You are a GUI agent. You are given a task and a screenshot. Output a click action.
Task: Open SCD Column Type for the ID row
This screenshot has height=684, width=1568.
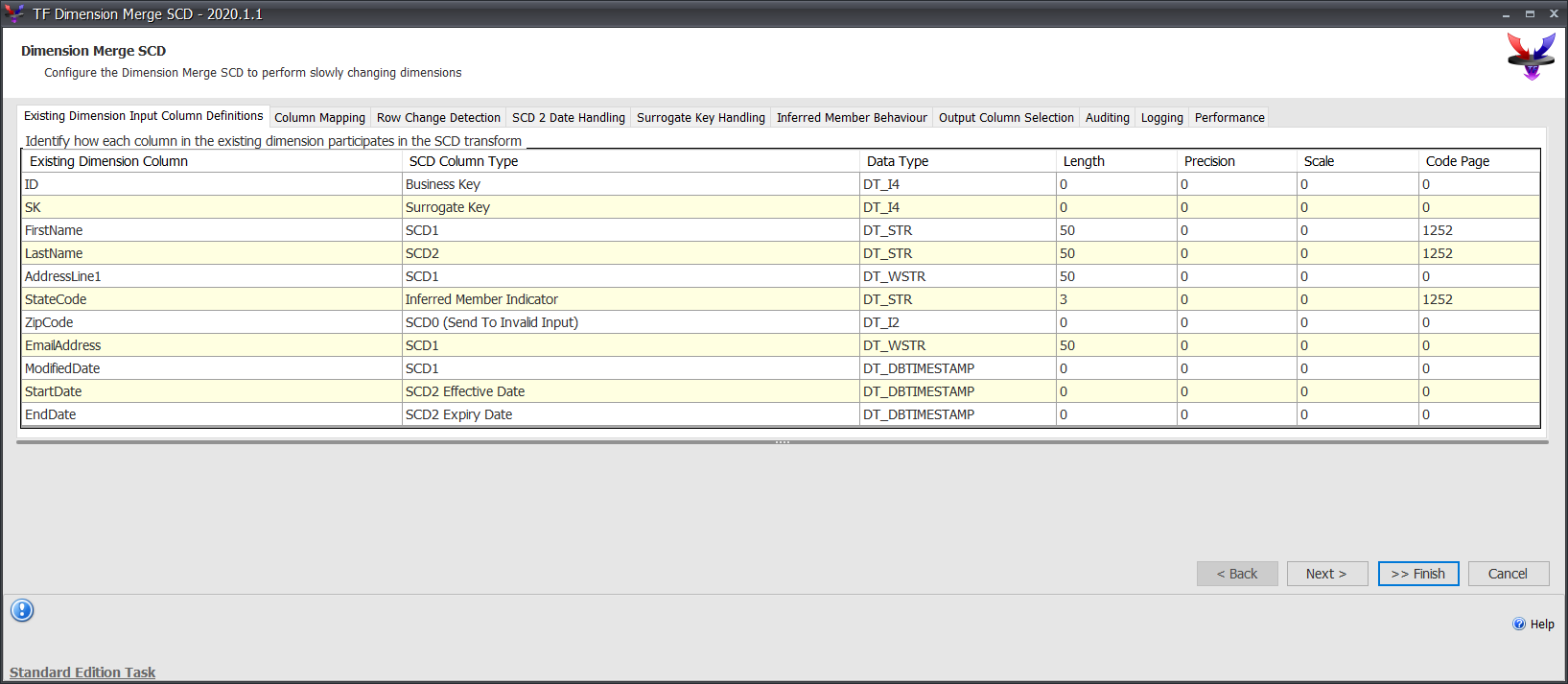[x=630, y=184]
